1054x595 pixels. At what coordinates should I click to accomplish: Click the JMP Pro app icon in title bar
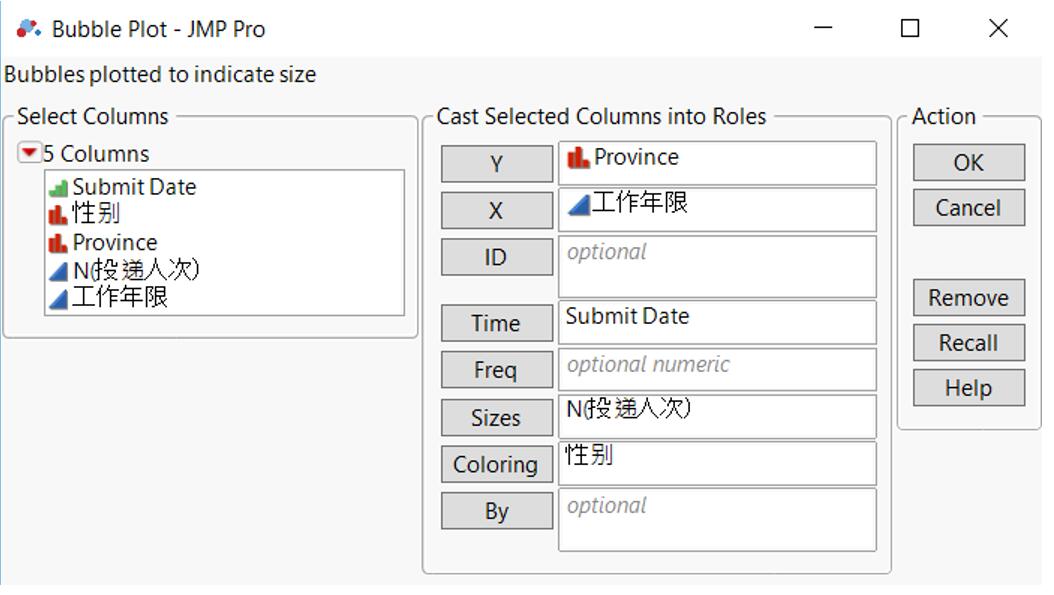tap(29, 29)
